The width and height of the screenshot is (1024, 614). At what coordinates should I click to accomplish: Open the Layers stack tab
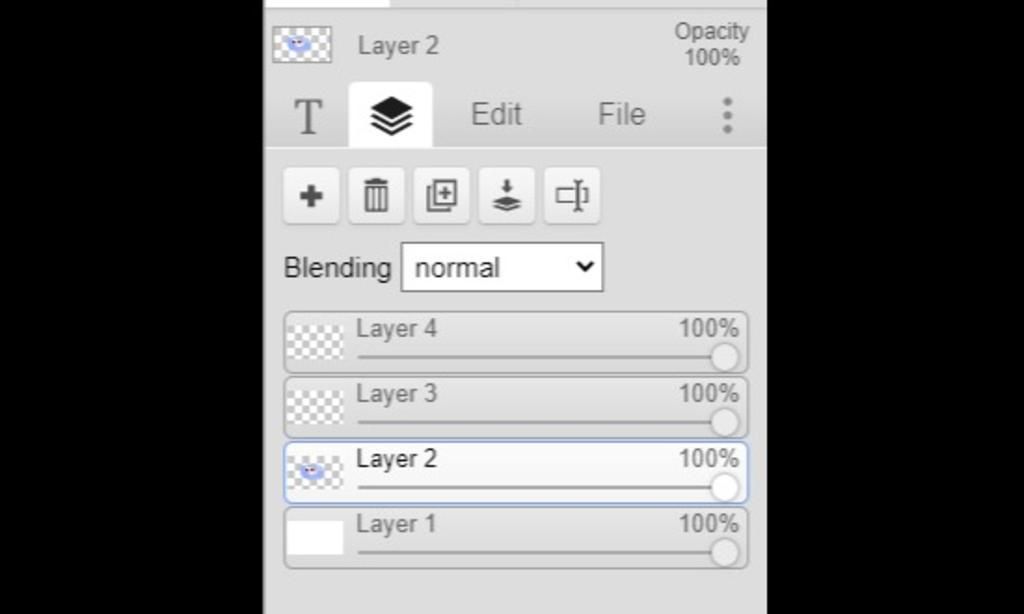(x=391, y=116)
